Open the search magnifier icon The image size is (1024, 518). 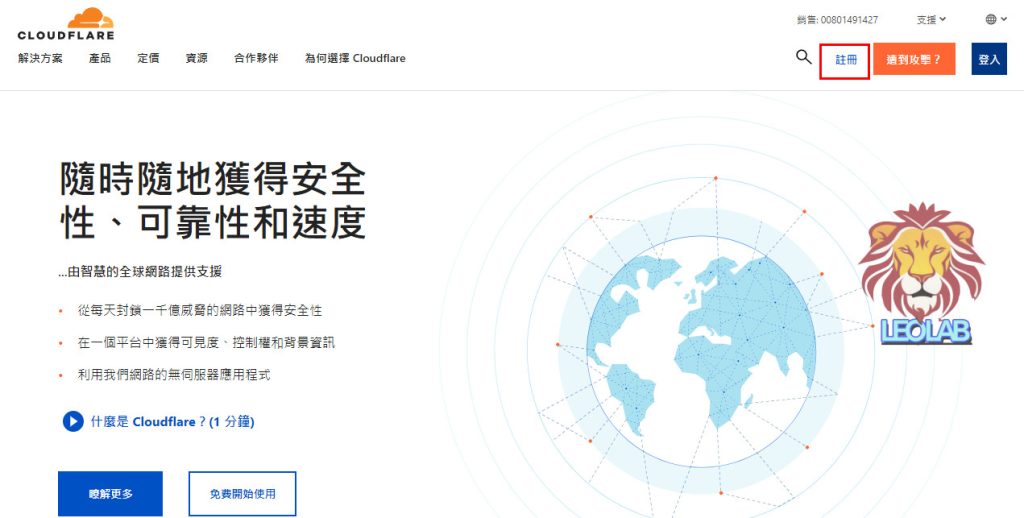click(803, 57)
